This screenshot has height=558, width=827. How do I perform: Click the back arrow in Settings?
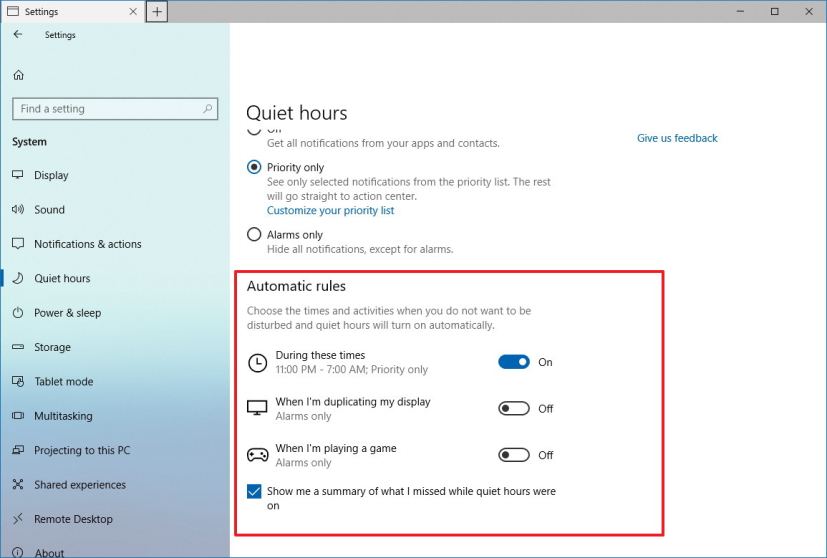(x=18, y=34)
